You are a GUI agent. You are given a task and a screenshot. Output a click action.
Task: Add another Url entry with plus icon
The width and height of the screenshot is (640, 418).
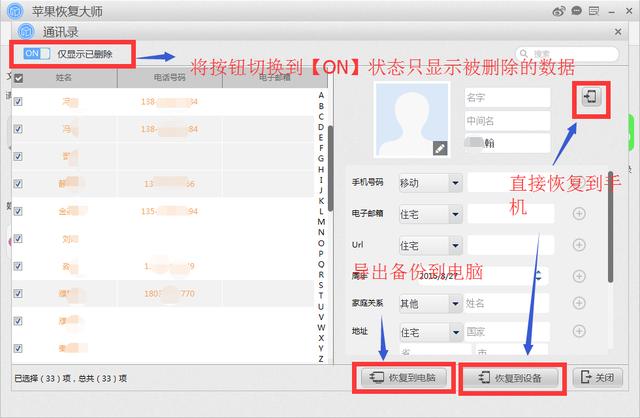point(579,245)
